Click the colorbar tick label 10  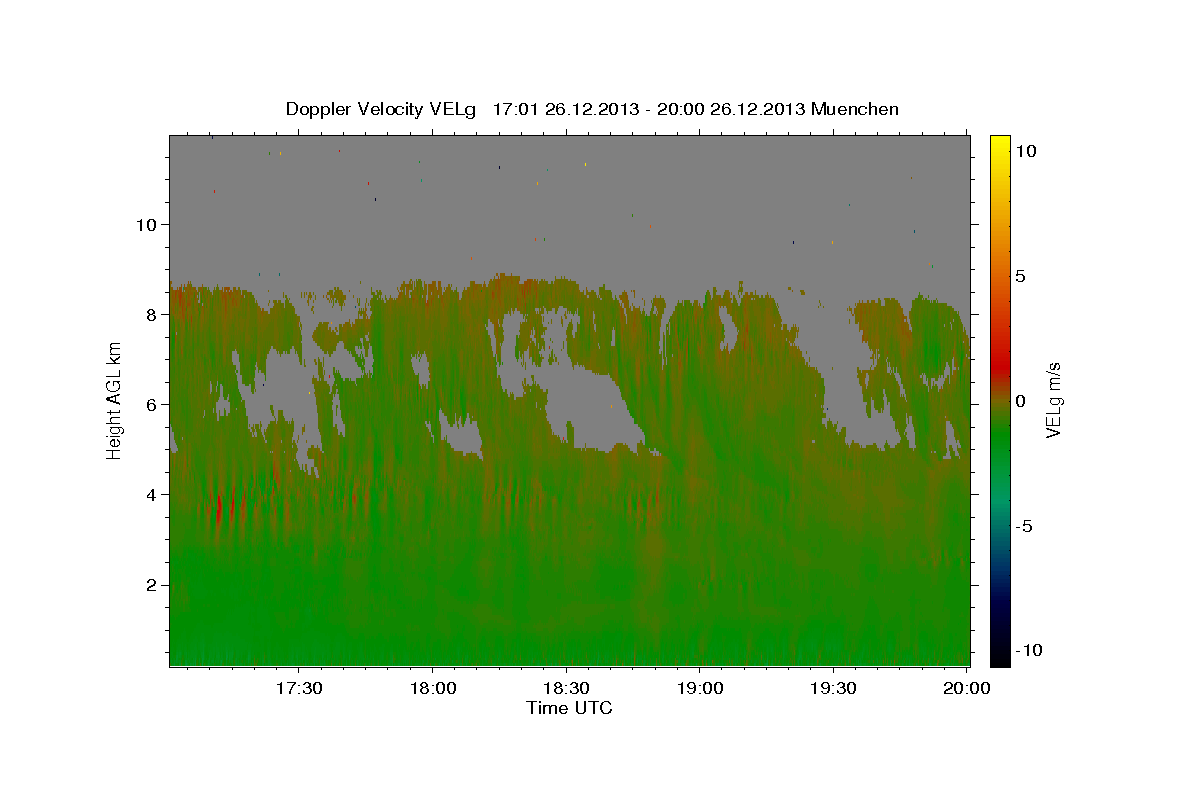point(1025,151)
